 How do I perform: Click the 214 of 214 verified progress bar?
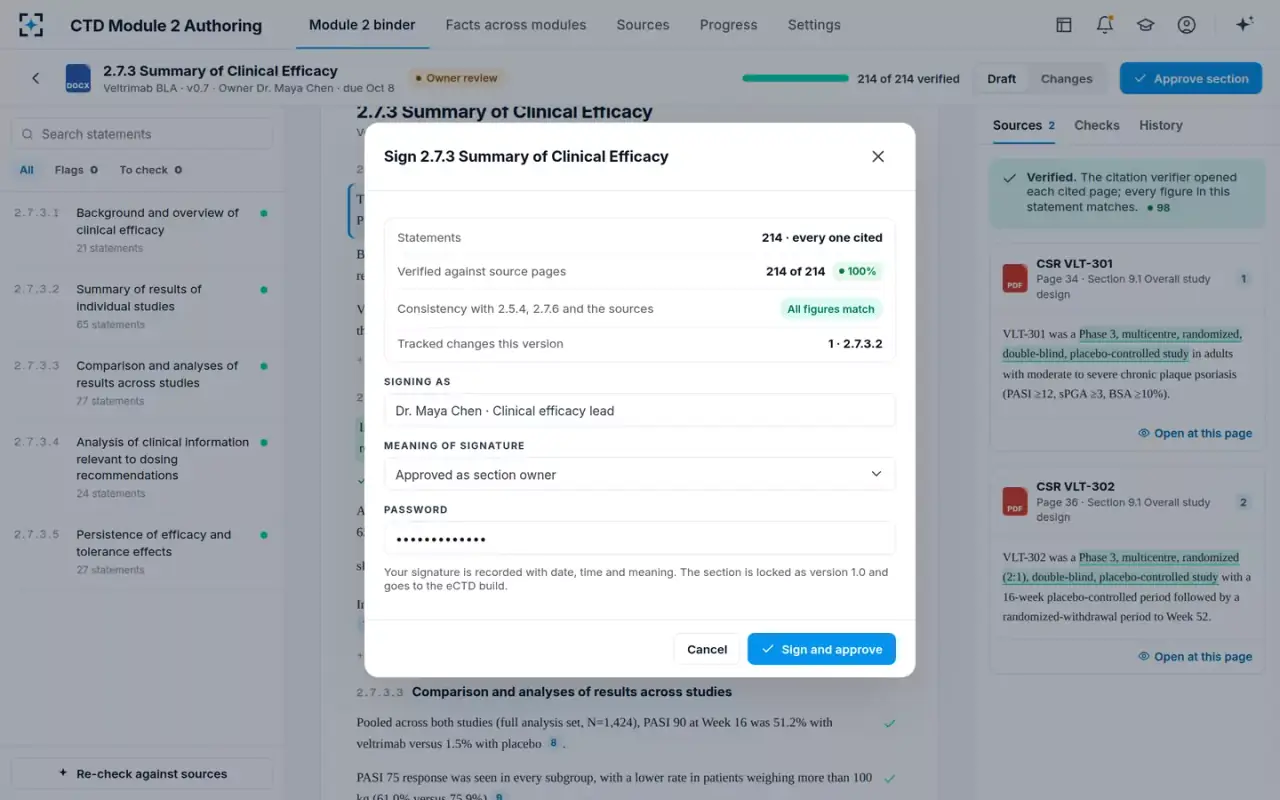coord(795,79)
